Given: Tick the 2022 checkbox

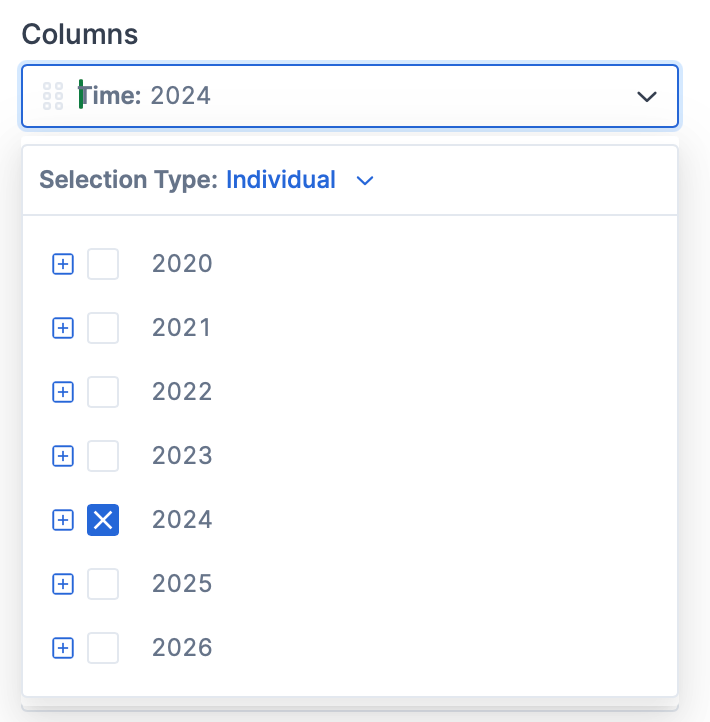Looking at the screenshot, I should [x=103, y=392].
